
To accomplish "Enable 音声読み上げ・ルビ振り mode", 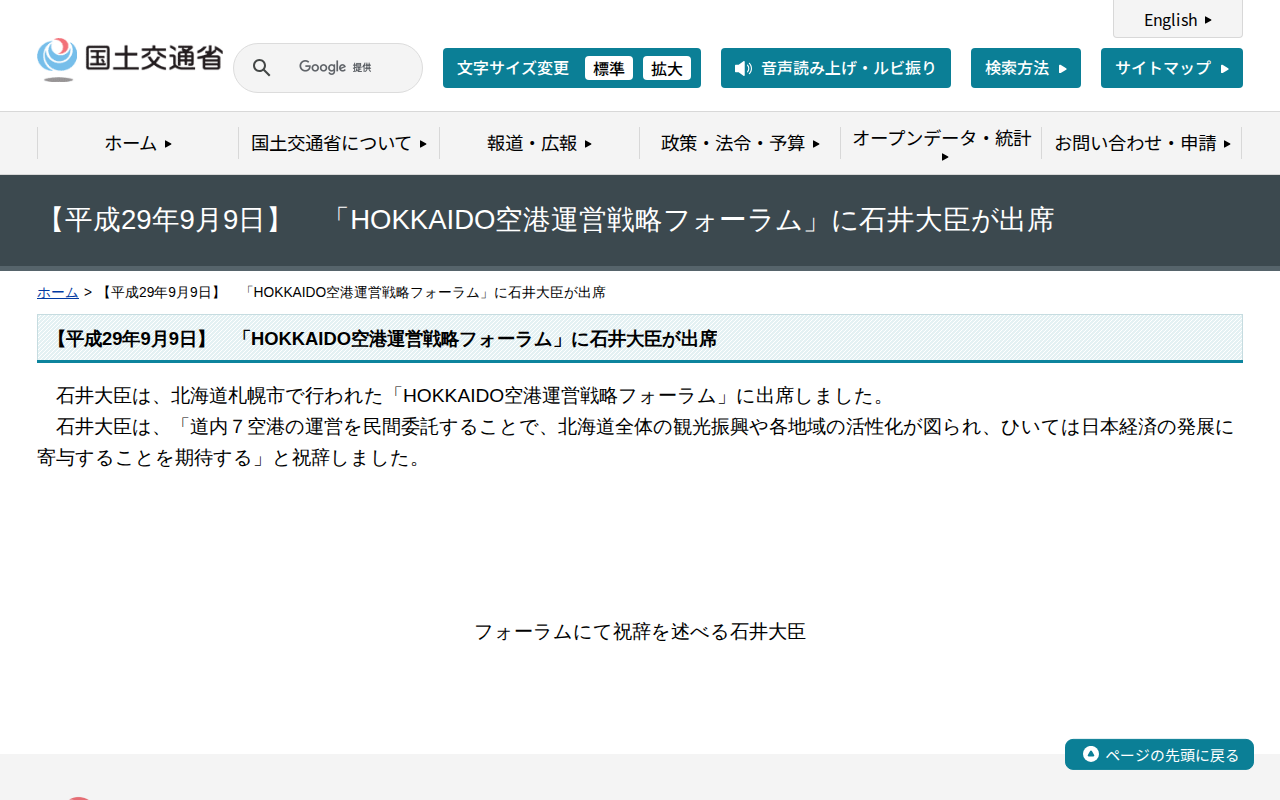I will tap(836, 68).
